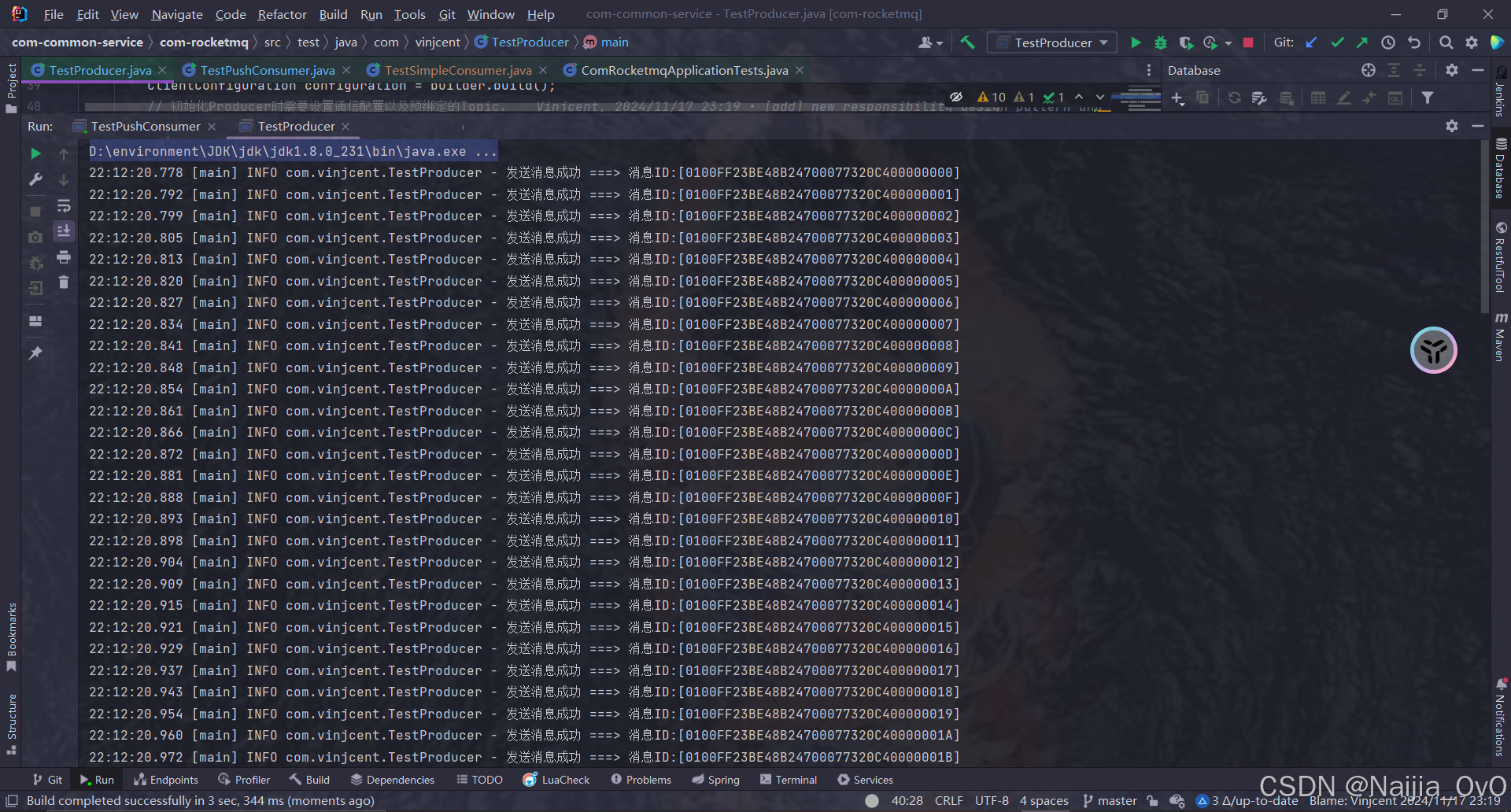Change UTF-8 file encoding in status bar
Viewport: 1511px width, 812px height.
[992, 801]
